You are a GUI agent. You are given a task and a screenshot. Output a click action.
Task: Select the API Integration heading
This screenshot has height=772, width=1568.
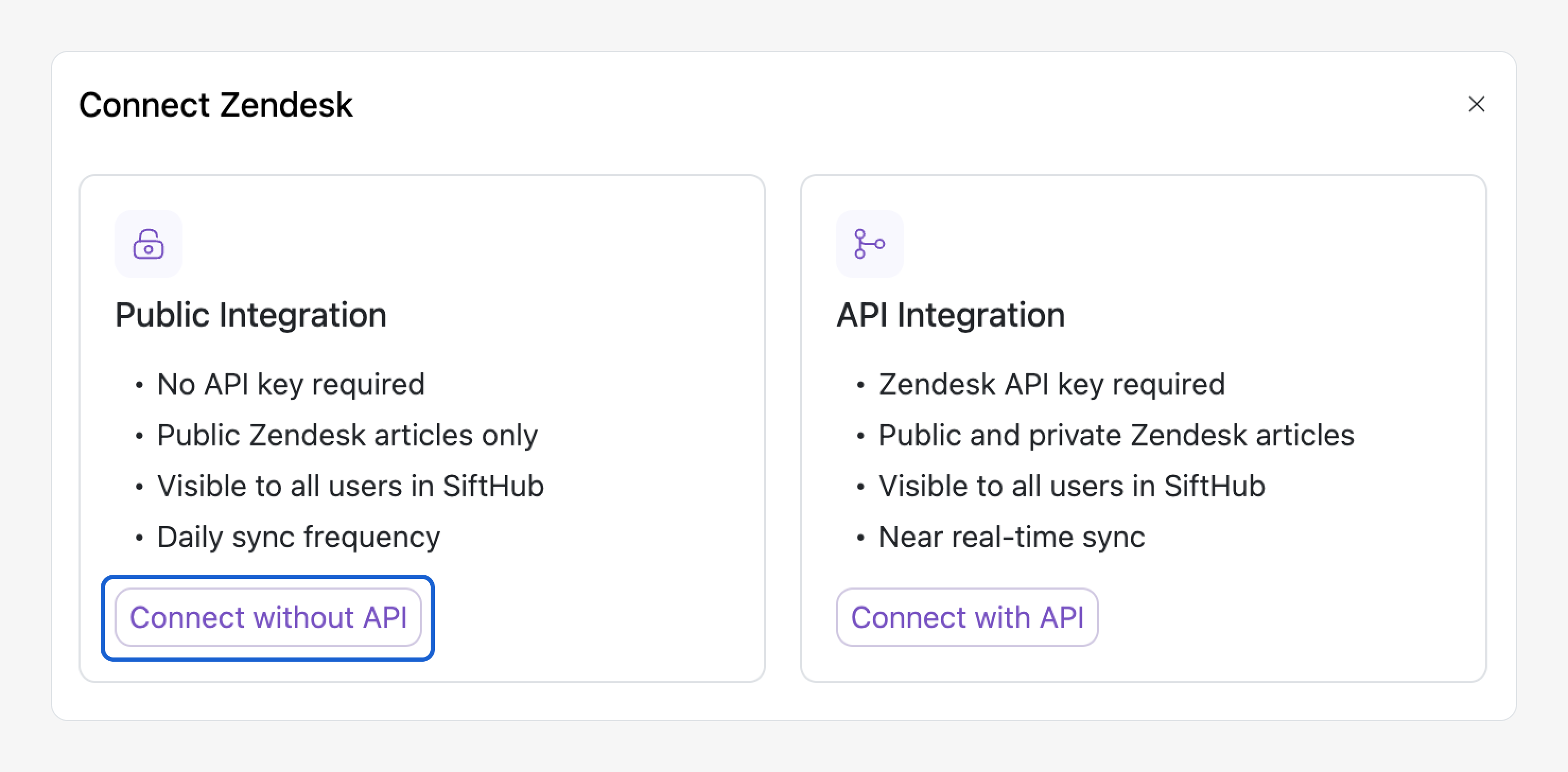click(950, 315)
